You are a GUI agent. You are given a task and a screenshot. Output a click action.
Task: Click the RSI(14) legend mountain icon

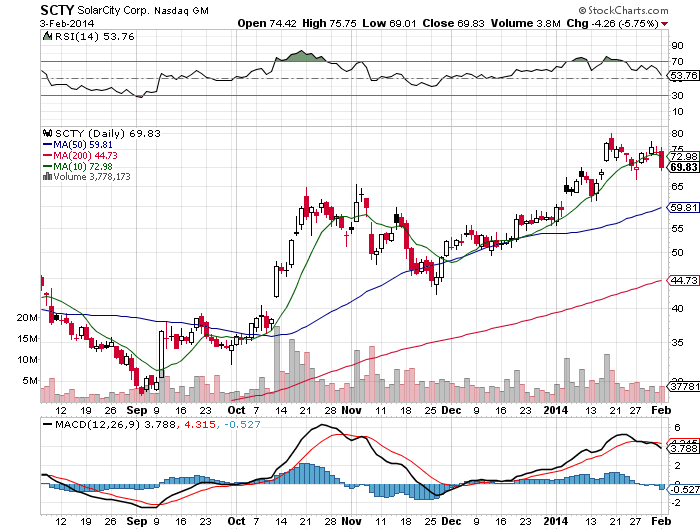point(47,36)
